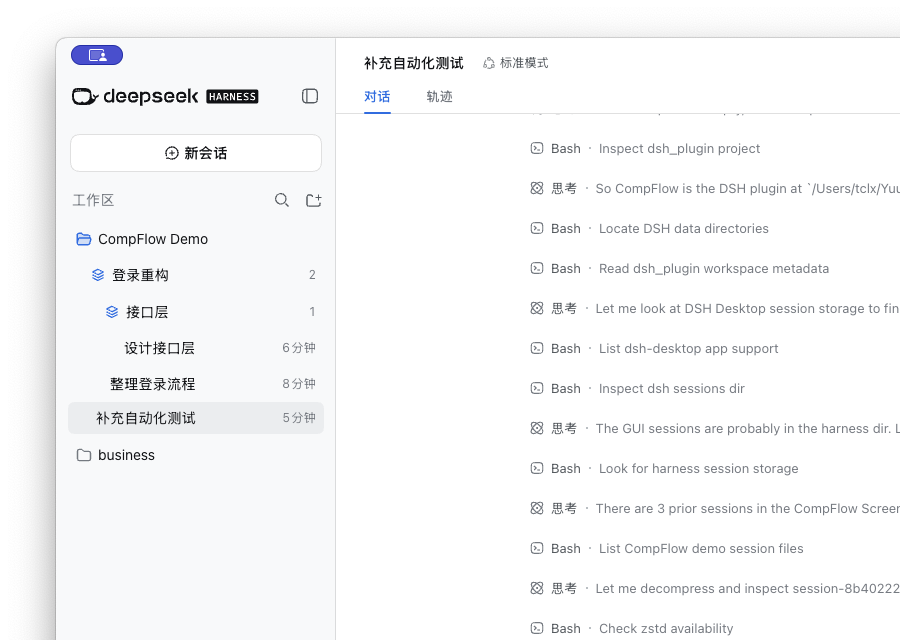Expand the Check zstd availability Bash step
This screenshot has height=640, width=900.
pos(631,629)
